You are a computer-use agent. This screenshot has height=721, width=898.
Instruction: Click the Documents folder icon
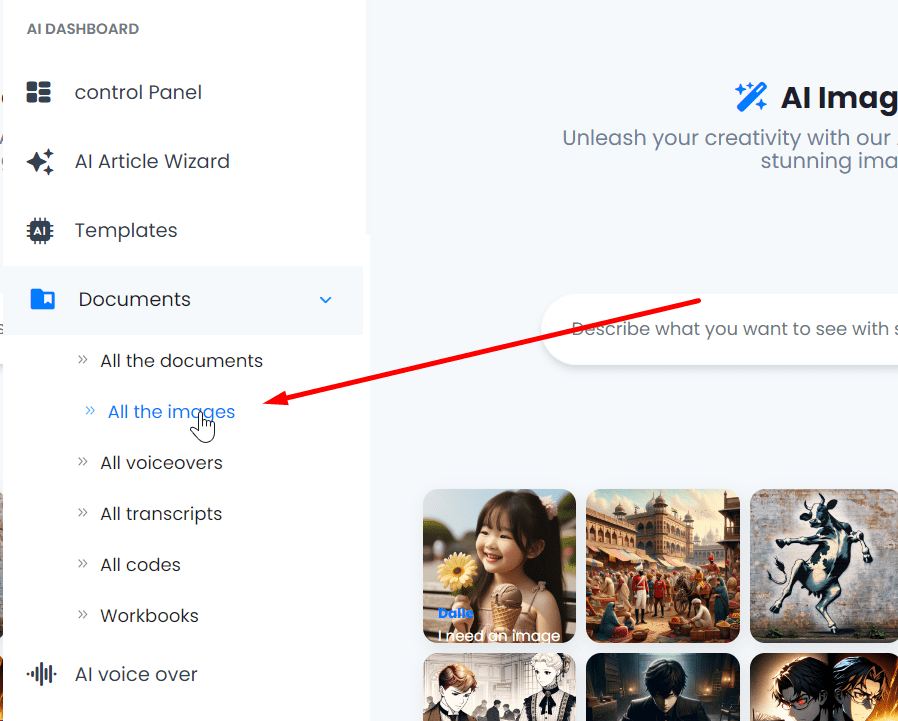(43, 299)
